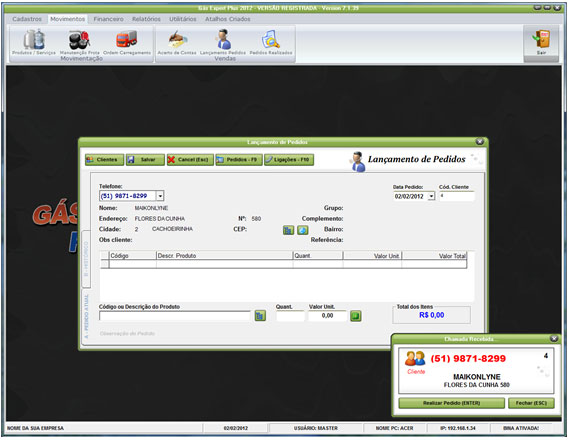Open Produtos / Serviços icon
Screen dimensions: 568x440
[x=34, y=40]
